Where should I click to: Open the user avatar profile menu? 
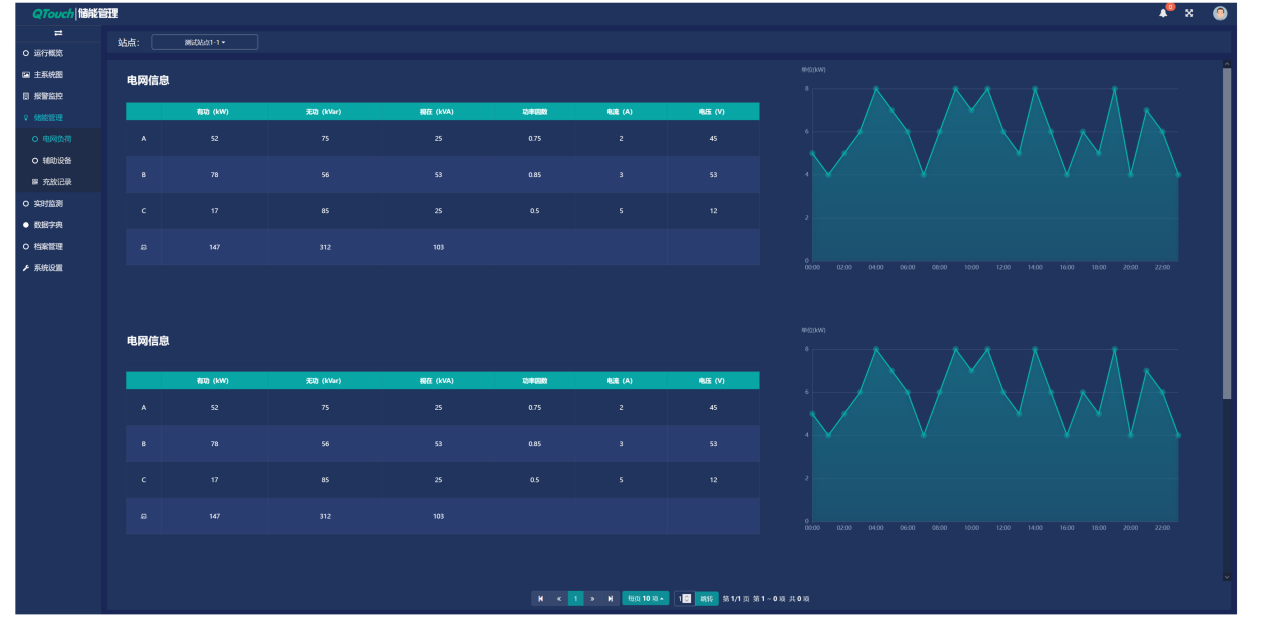(1219, 13)
